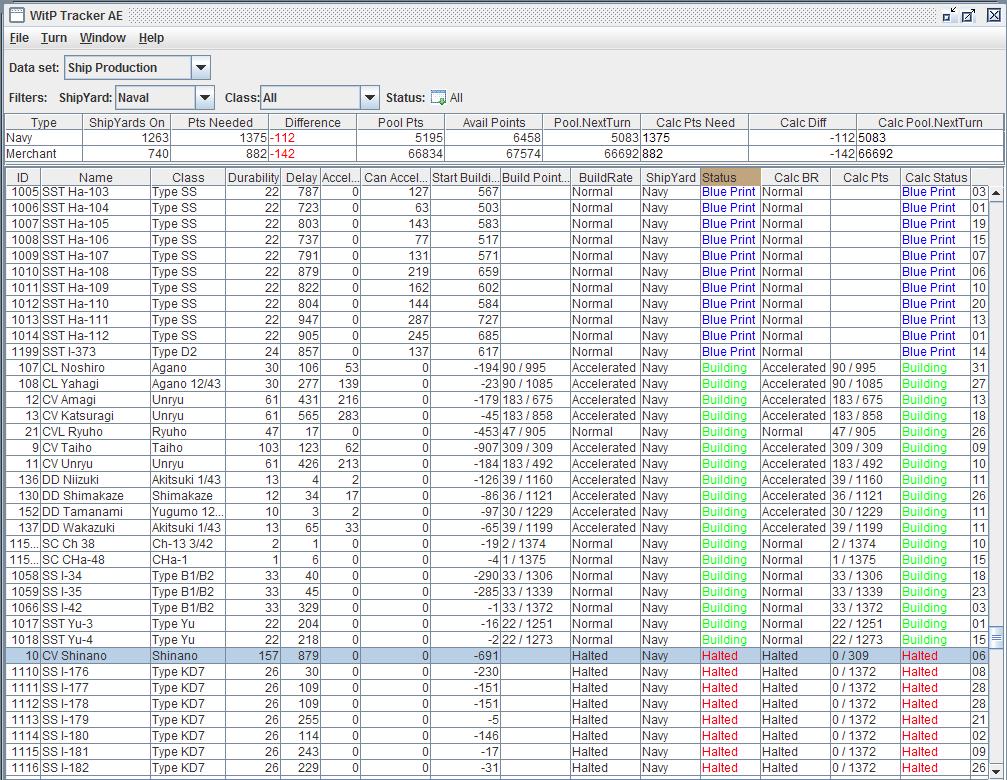
Task: Open the Help menu
Action: tap(152, 38)
